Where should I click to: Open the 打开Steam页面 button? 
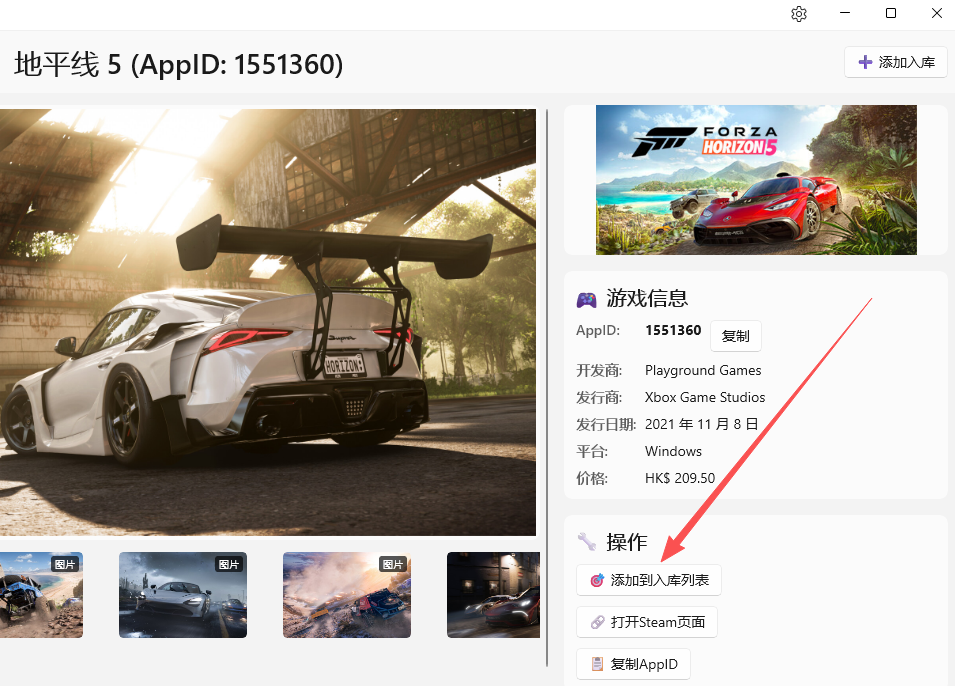(x=647, y=622)
